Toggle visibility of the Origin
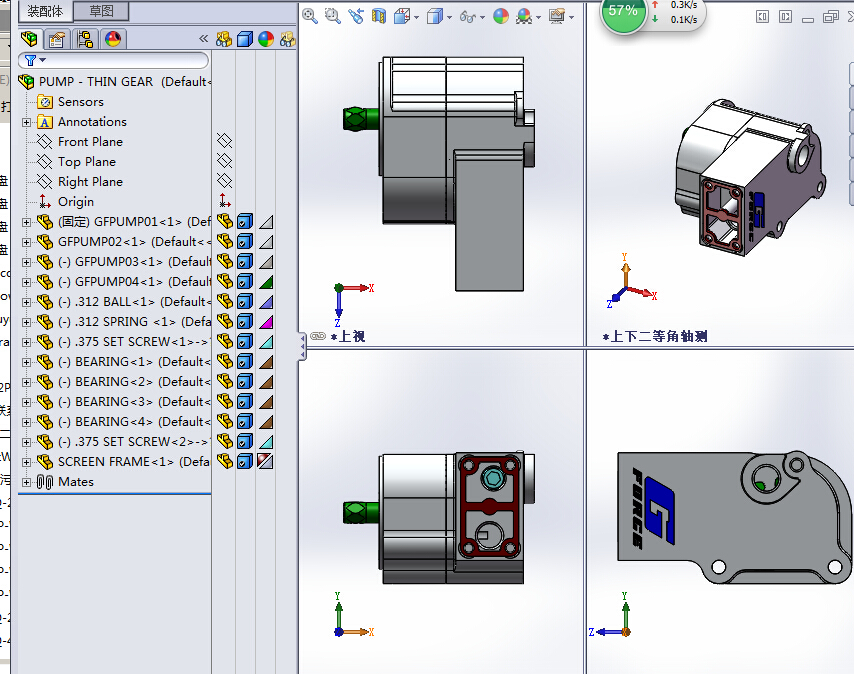 (224, 201)
